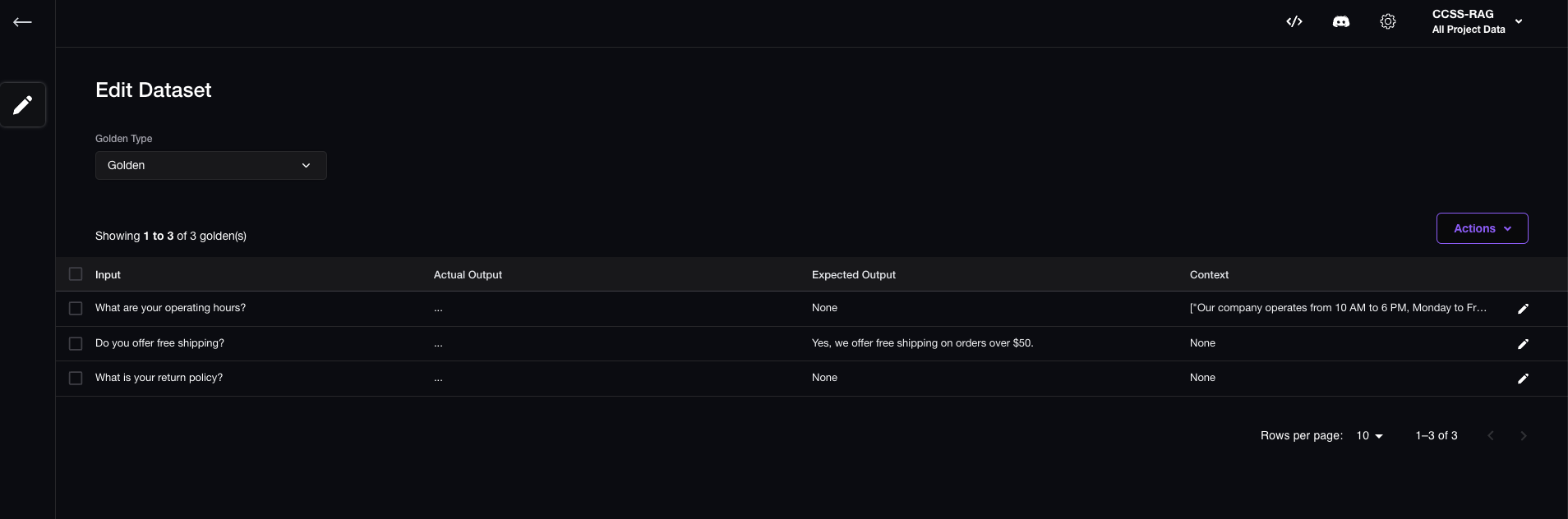The height and width of the screenshot is (519, 1568).
Task: Open the code brackets API icon
Action: tap(1294, 22)
